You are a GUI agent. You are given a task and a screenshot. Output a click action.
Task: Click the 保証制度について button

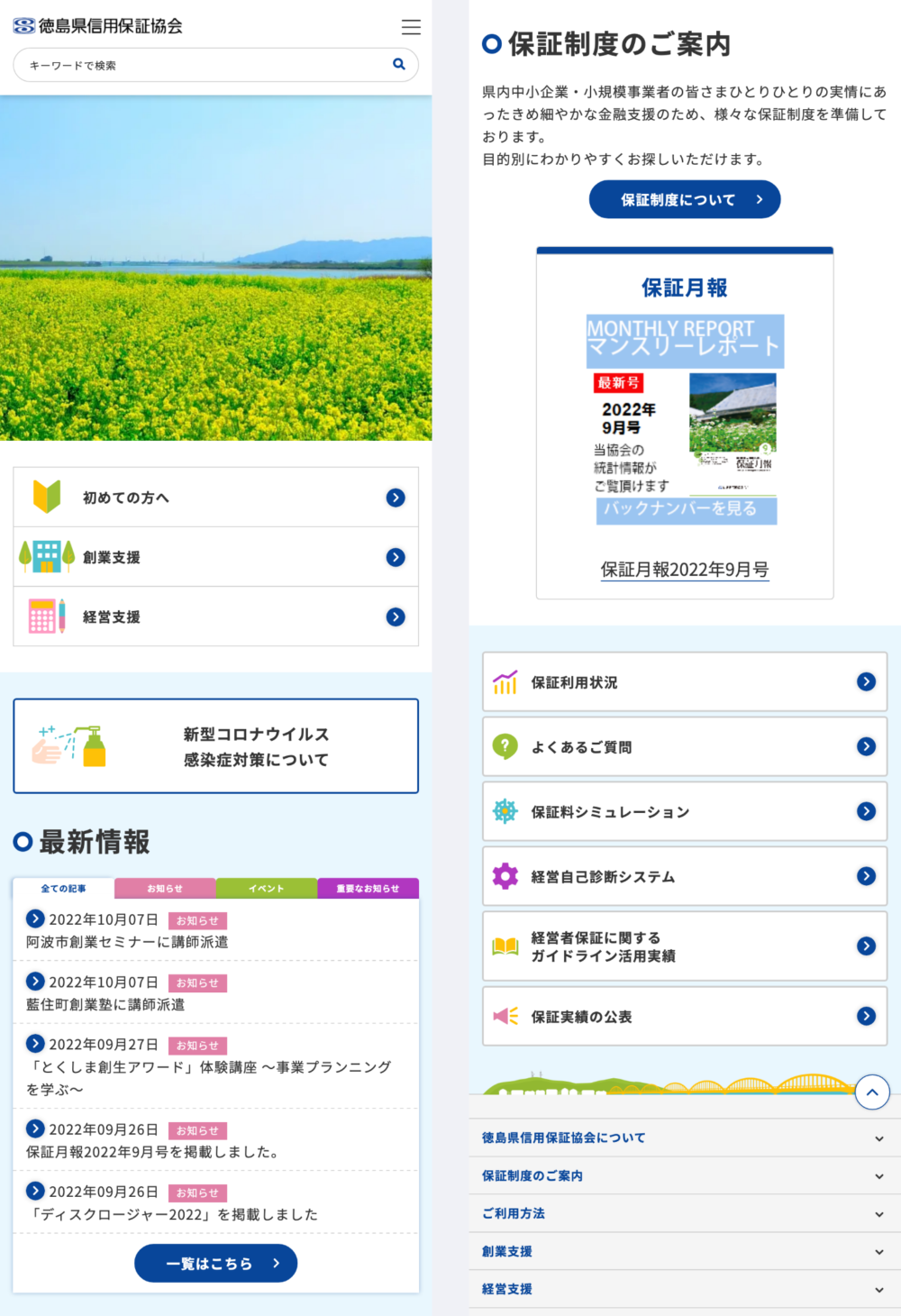click(x=685, y=200)
